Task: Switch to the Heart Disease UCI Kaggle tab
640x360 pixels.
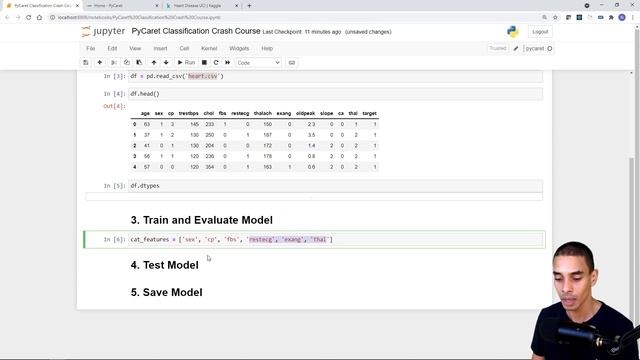Action: point(202,6)
